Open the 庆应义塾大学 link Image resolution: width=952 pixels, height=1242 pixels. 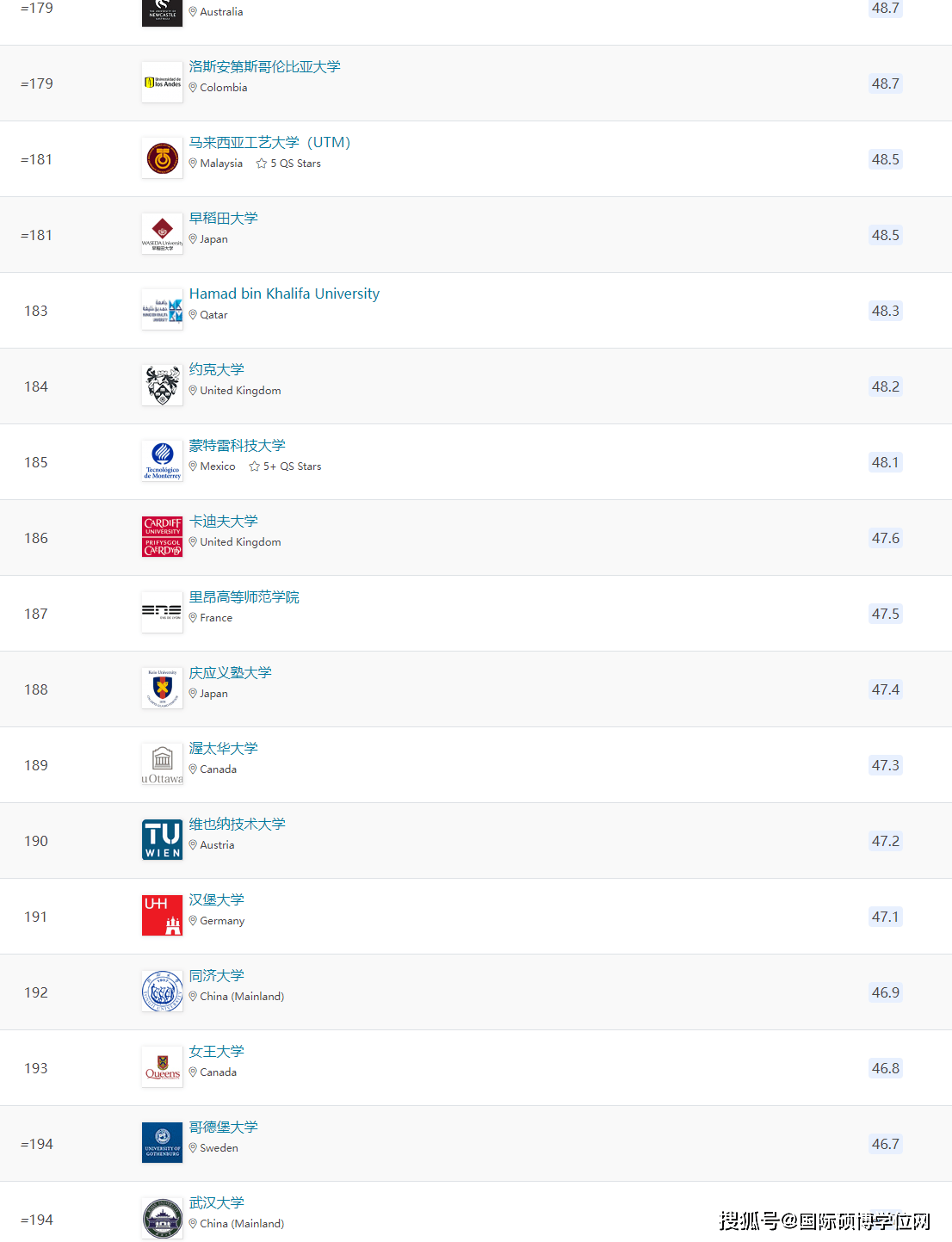click(231, 672)
